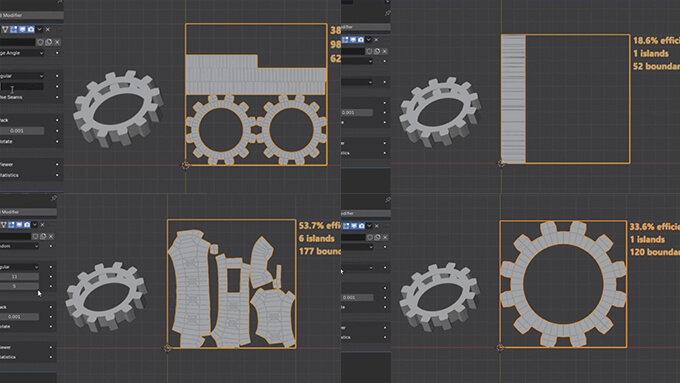Toggle render visibility camera icon in top-left panel
Screen dimensions: 680x383
tap(31, 29)
